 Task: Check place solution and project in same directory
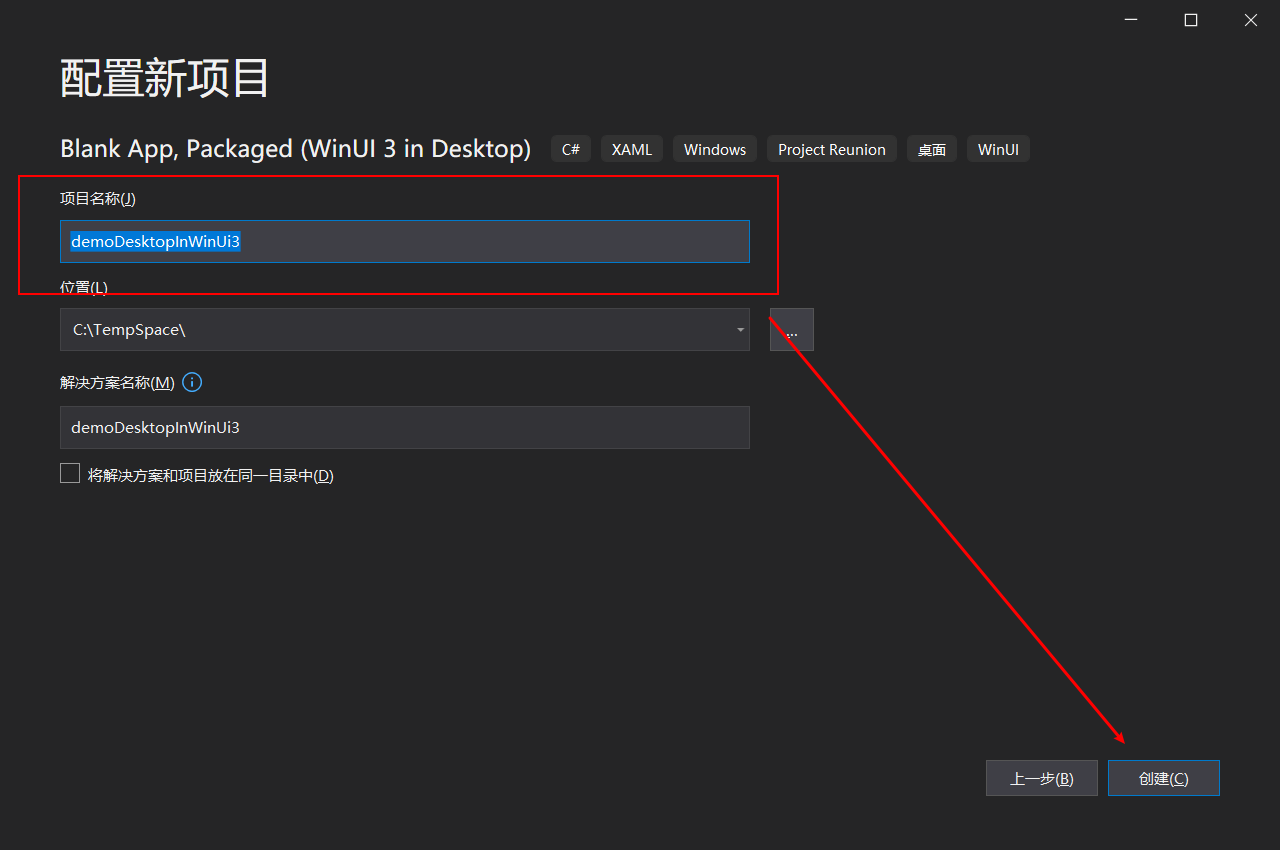(70, 474)
